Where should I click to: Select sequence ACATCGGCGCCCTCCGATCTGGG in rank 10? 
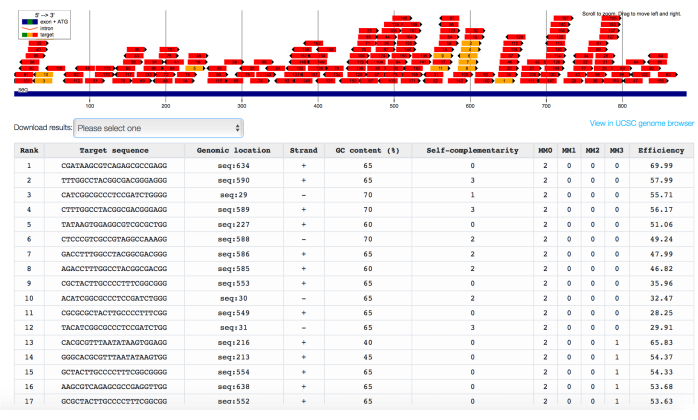pyautogui.click(x=114, y=298)
